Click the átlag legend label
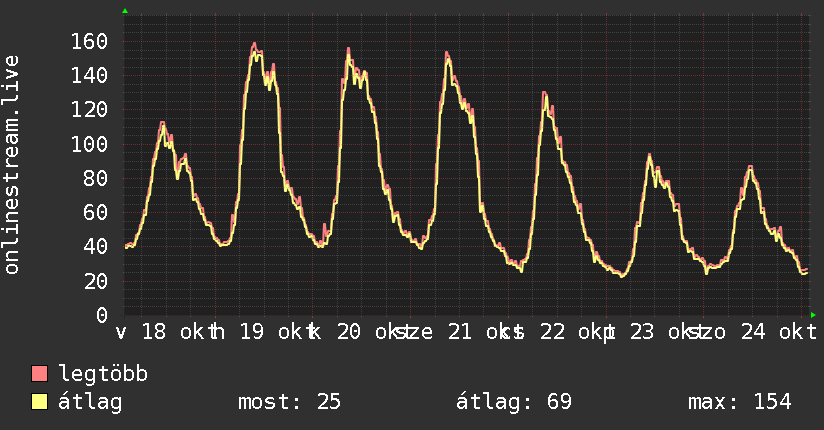824x430 pixels. coord(90,402)
